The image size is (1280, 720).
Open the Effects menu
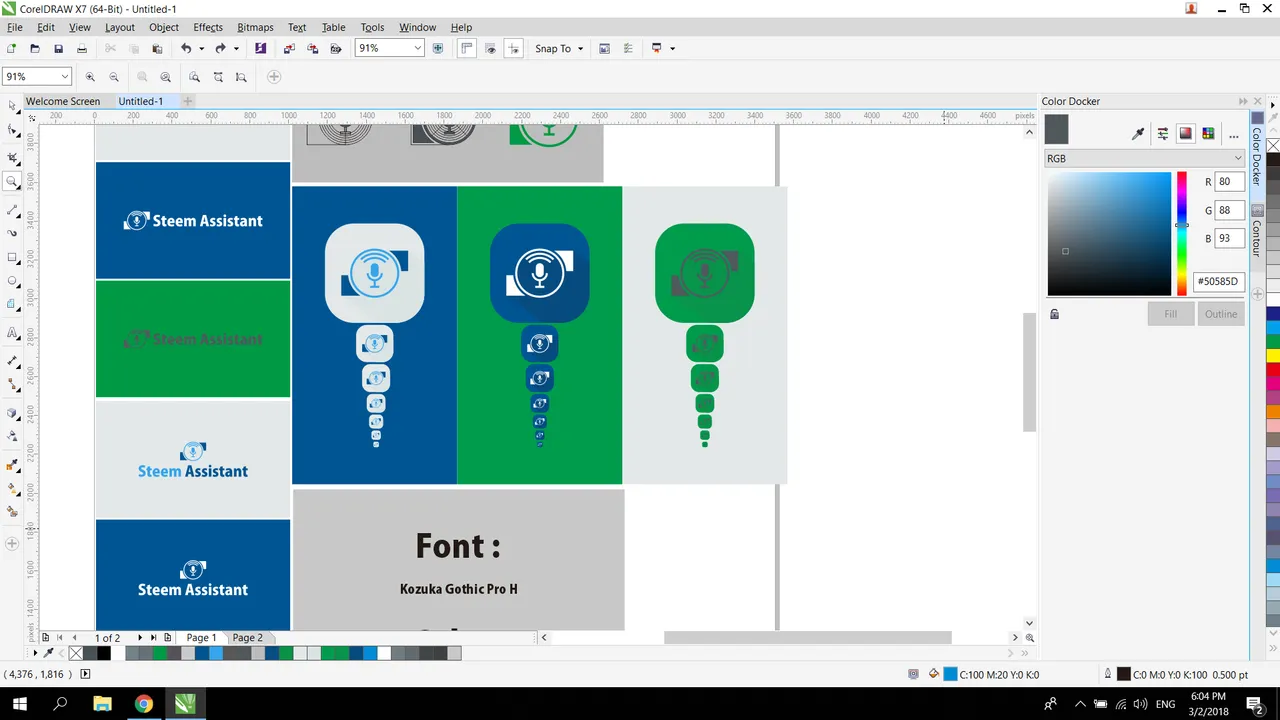point(208,27)
